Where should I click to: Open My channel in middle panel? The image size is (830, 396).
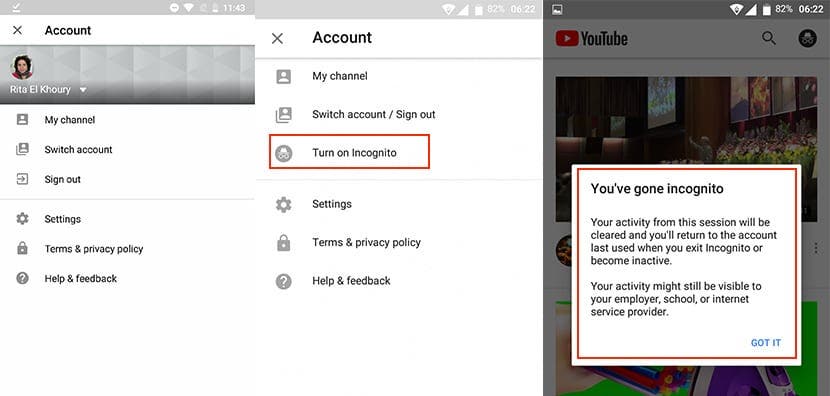point(340,76)
